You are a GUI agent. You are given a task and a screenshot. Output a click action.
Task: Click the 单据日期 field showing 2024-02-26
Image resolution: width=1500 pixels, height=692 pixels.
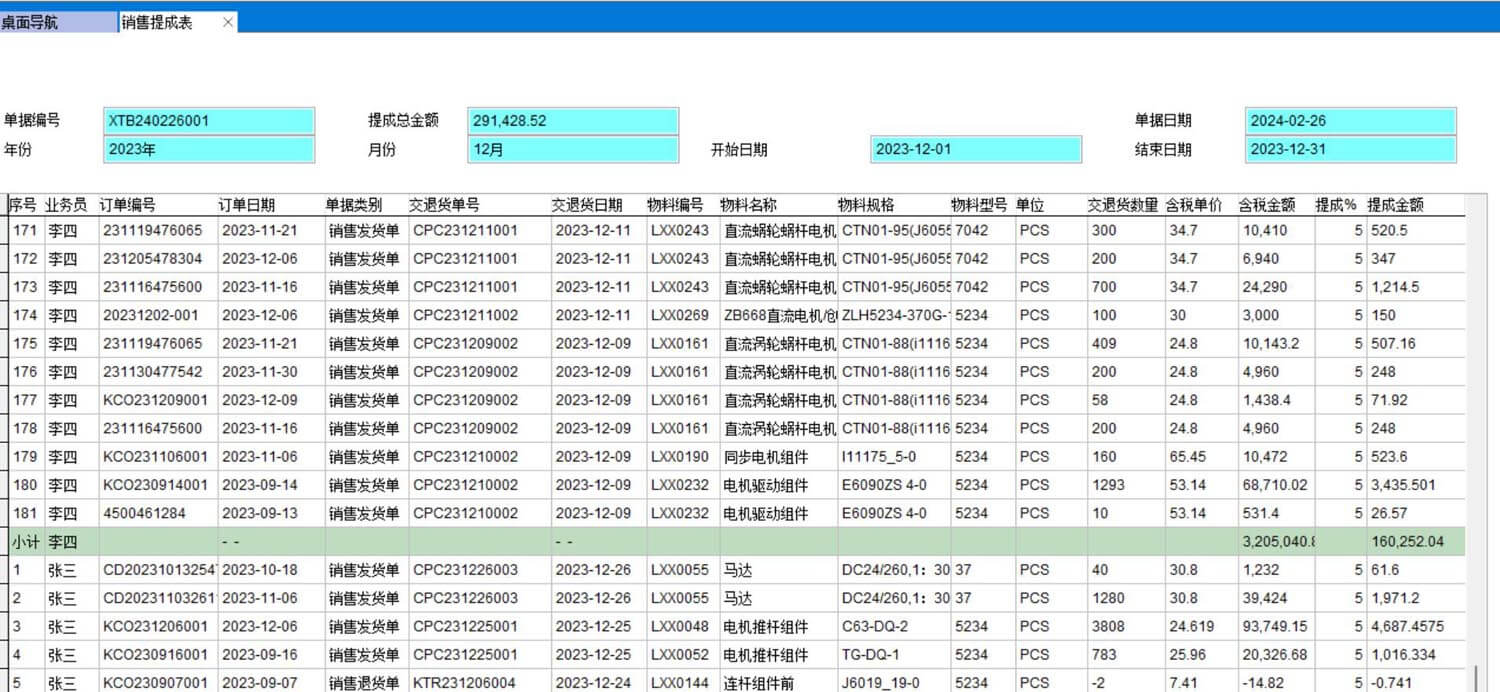(1350, 120)
